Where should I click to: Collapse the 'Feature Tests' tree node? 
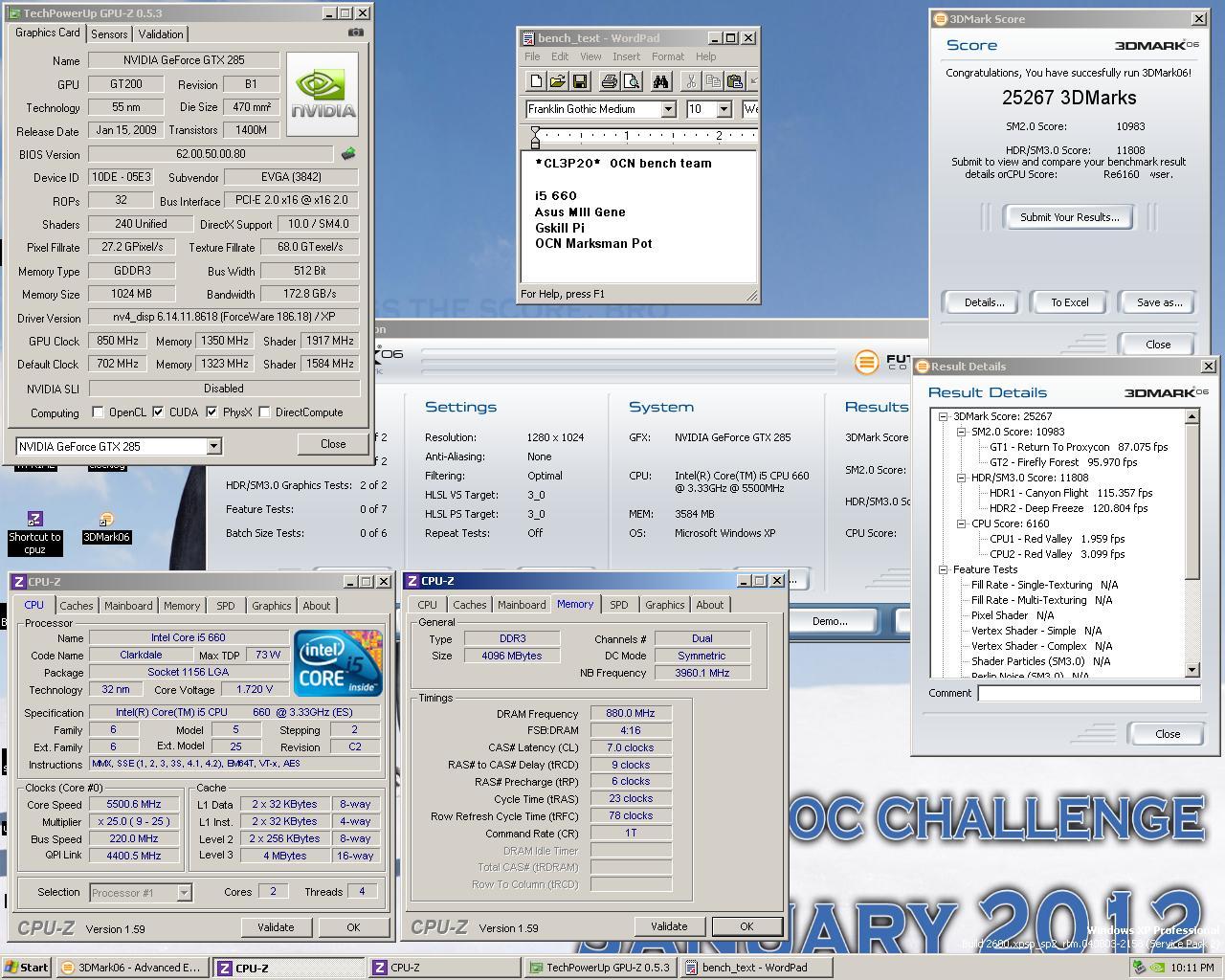[943, 569]
